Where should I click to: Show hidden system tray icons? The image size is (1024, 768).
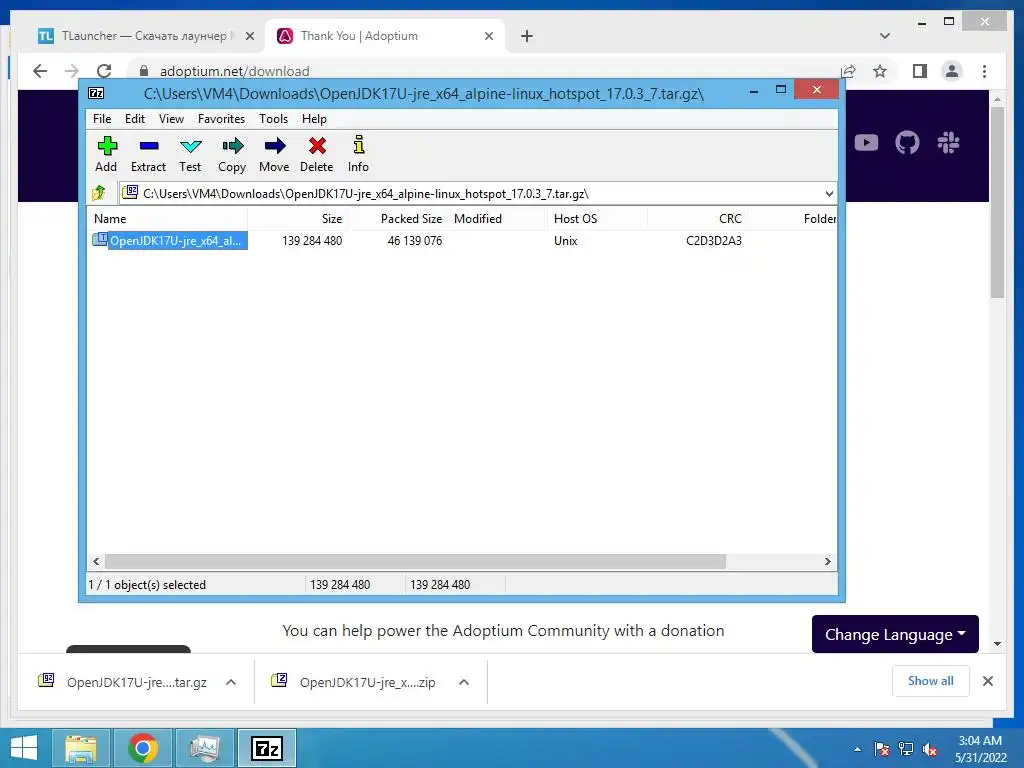coord(857,749)
